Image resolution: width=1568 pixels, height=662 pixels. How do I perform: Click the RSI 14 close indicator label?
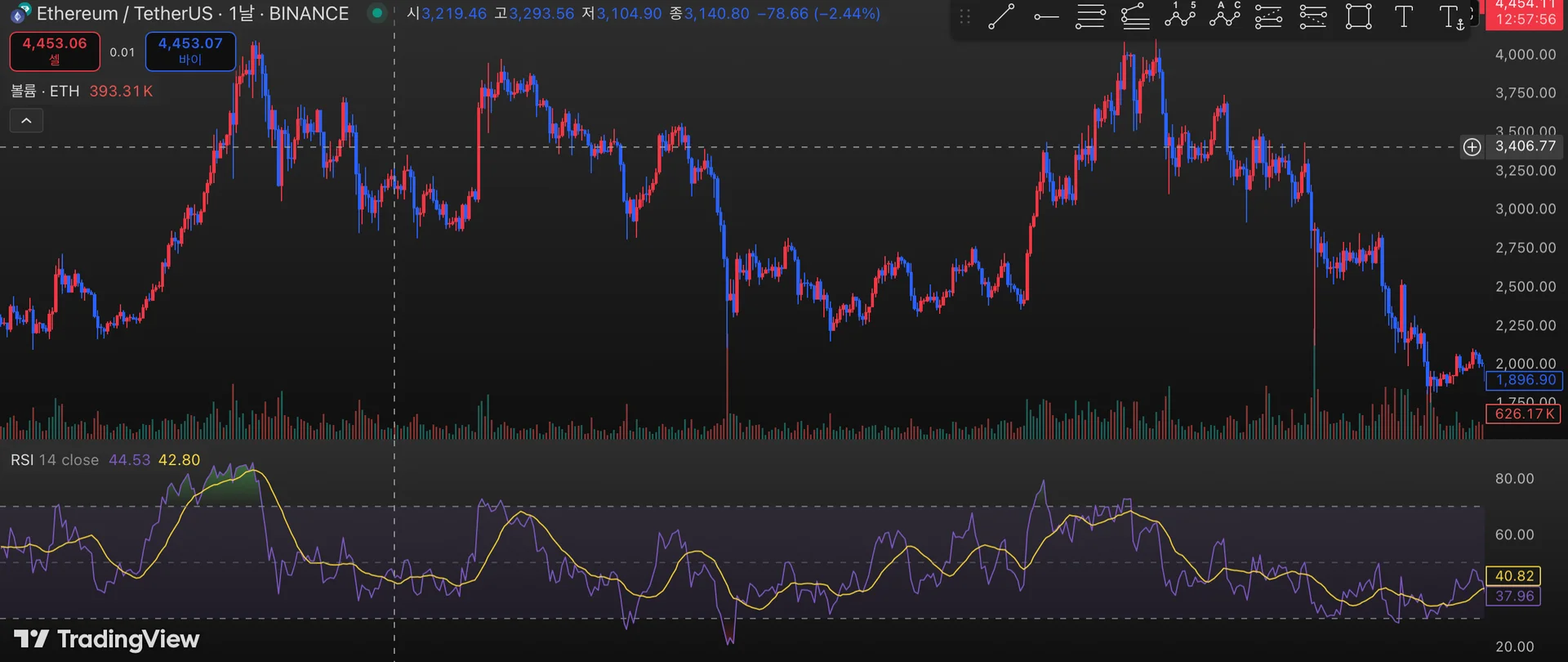tap(54, 460)
